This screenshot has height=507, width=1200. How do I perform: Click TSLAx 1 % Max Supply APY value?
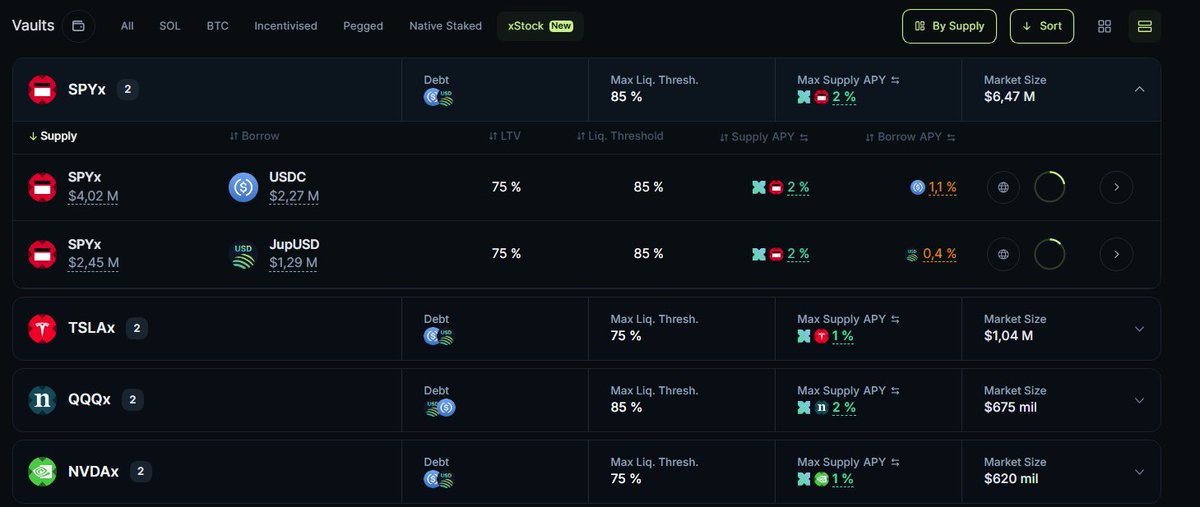(842, 336)
